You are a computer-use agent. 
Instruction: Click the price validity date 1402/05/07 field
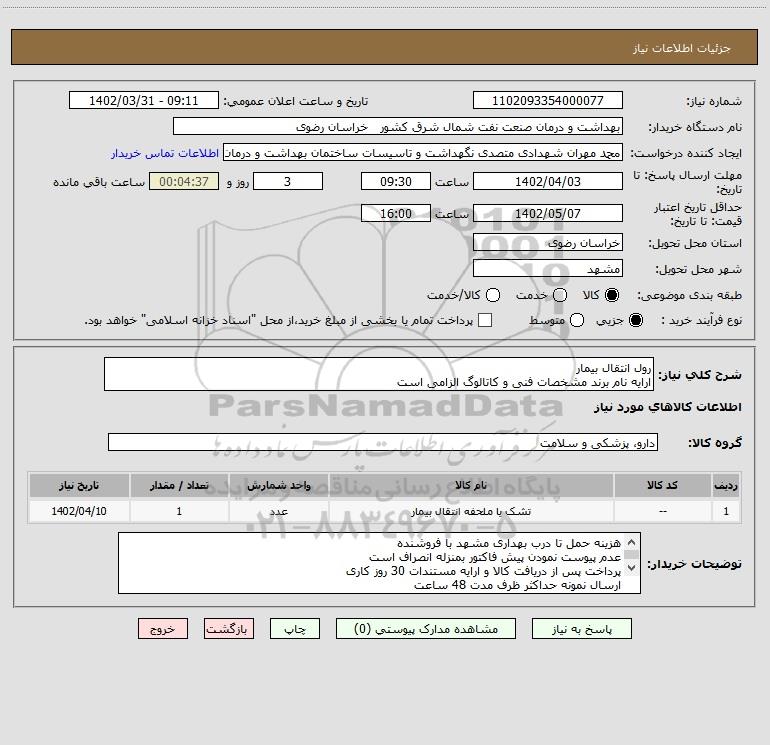(x=548, y=213)
